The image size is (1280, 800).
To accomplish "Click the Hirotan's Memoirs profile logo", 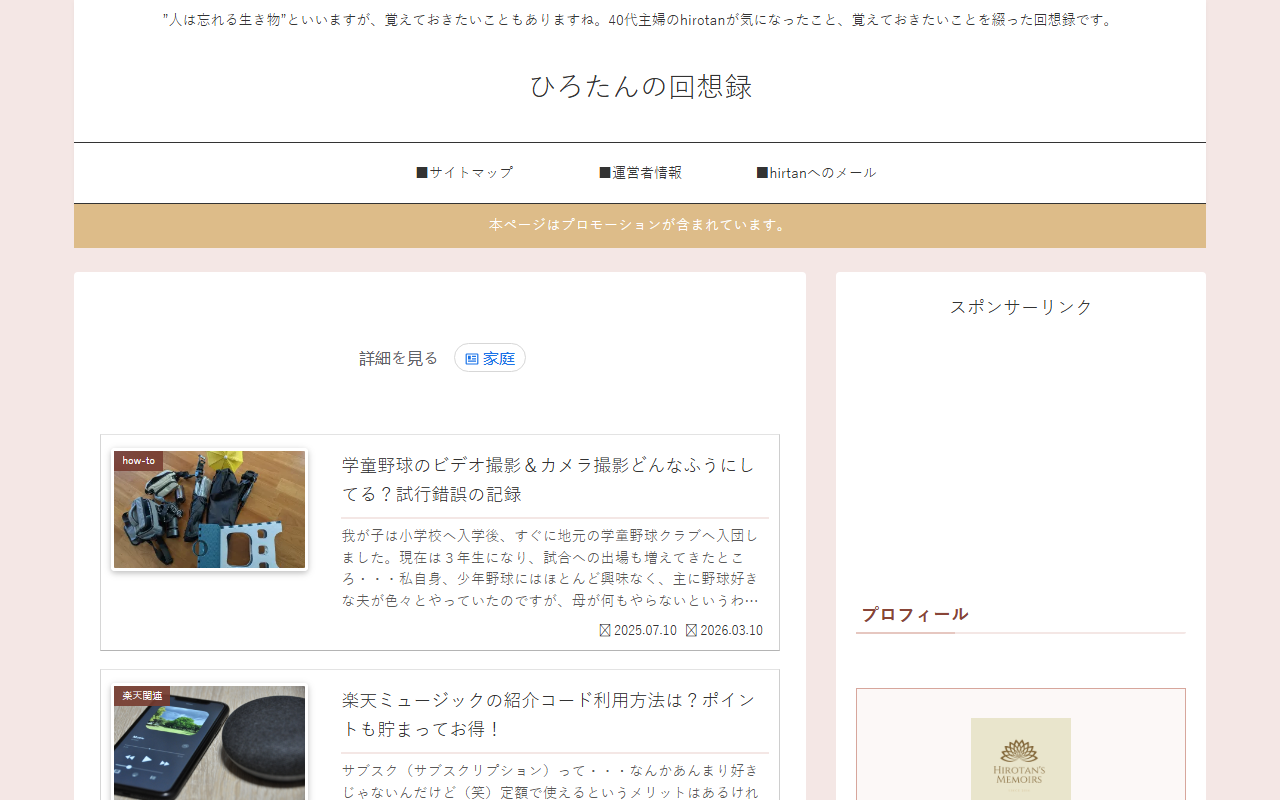I will [x=1021, y=759].
